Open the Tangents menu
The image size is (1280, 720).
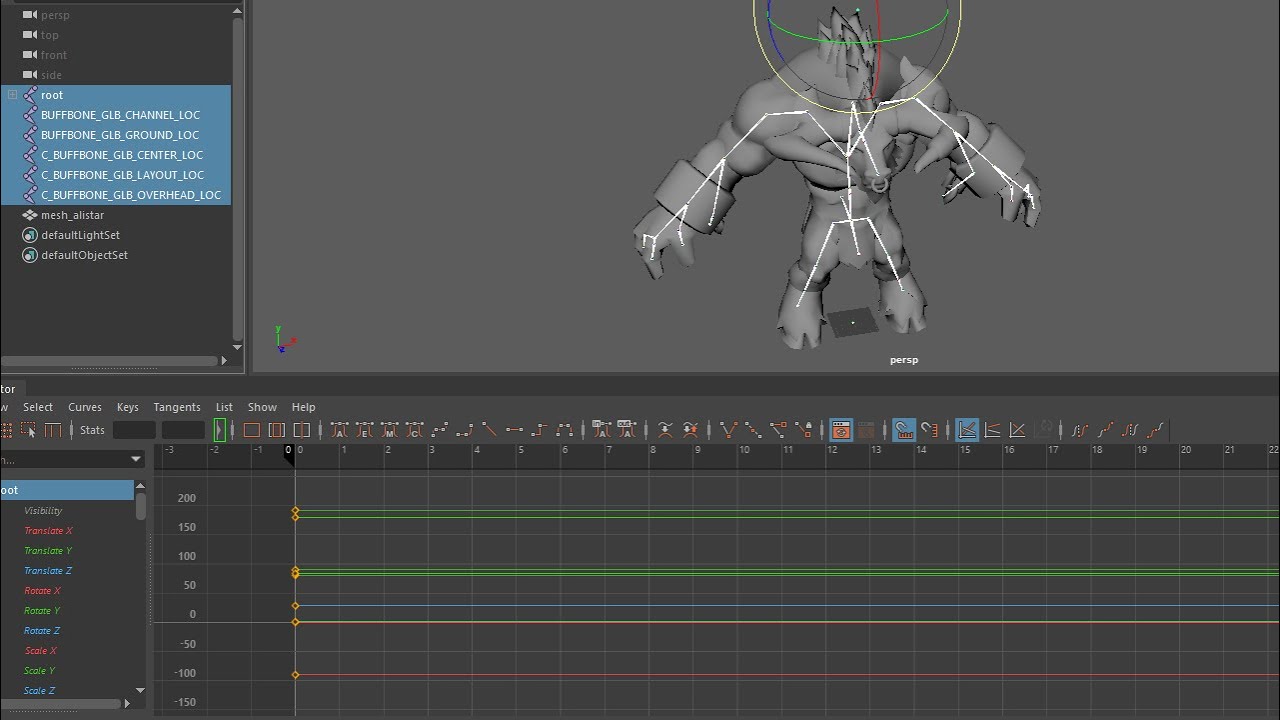tap(177, 407)
